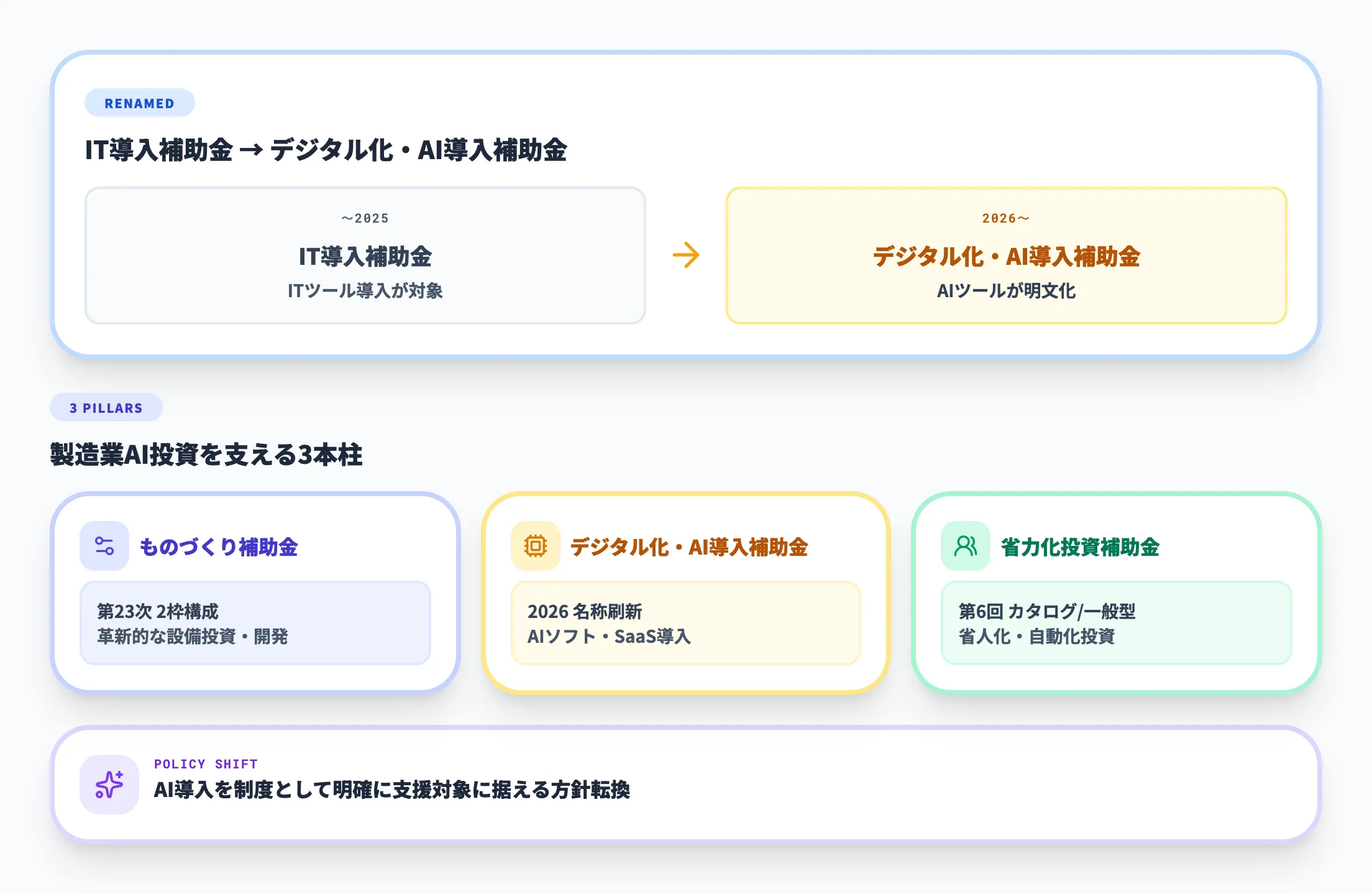This screenshot has height=894, width=1372.
Task: Click the POLICY SHIFT label badge
Action: pos(206,764)
